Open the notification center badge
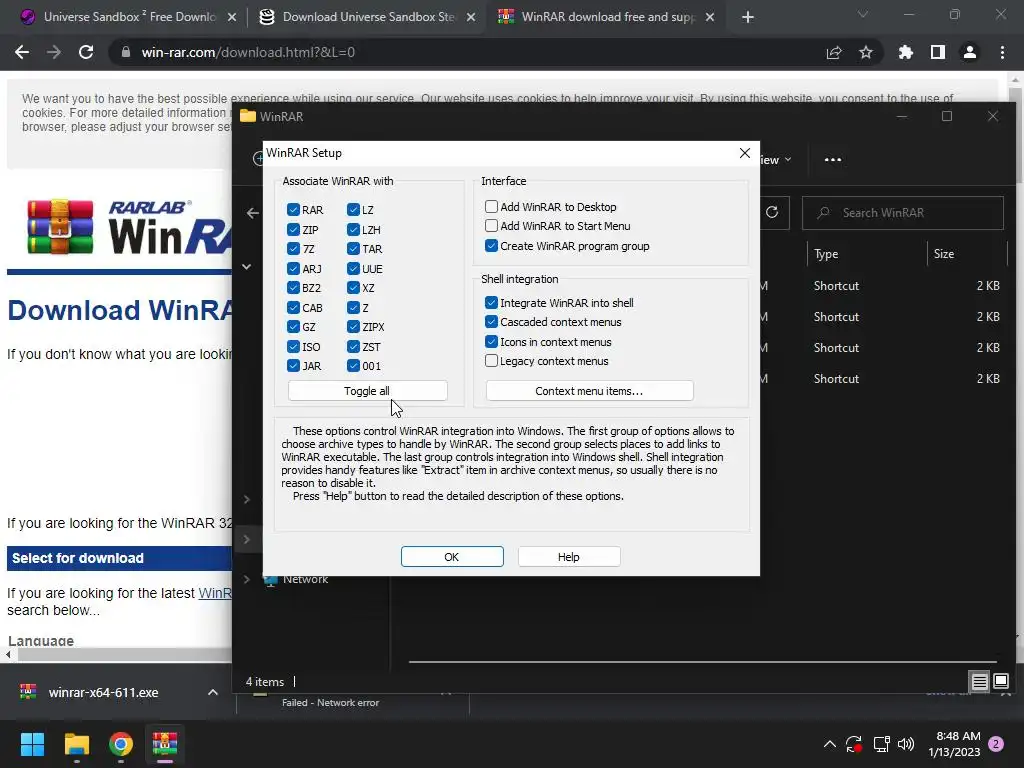The height and width of the screenshot is (768, 1024). (996, 744)
